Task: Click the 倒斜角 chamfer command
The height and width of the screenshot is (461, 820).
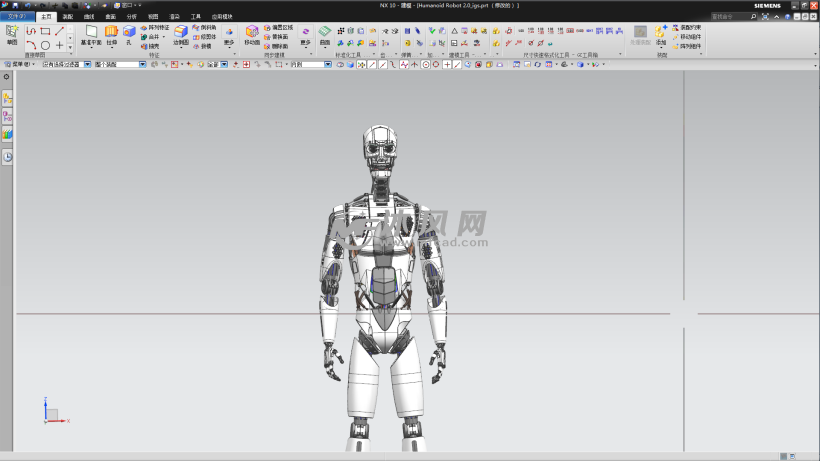Action: (x=204, y=27)
